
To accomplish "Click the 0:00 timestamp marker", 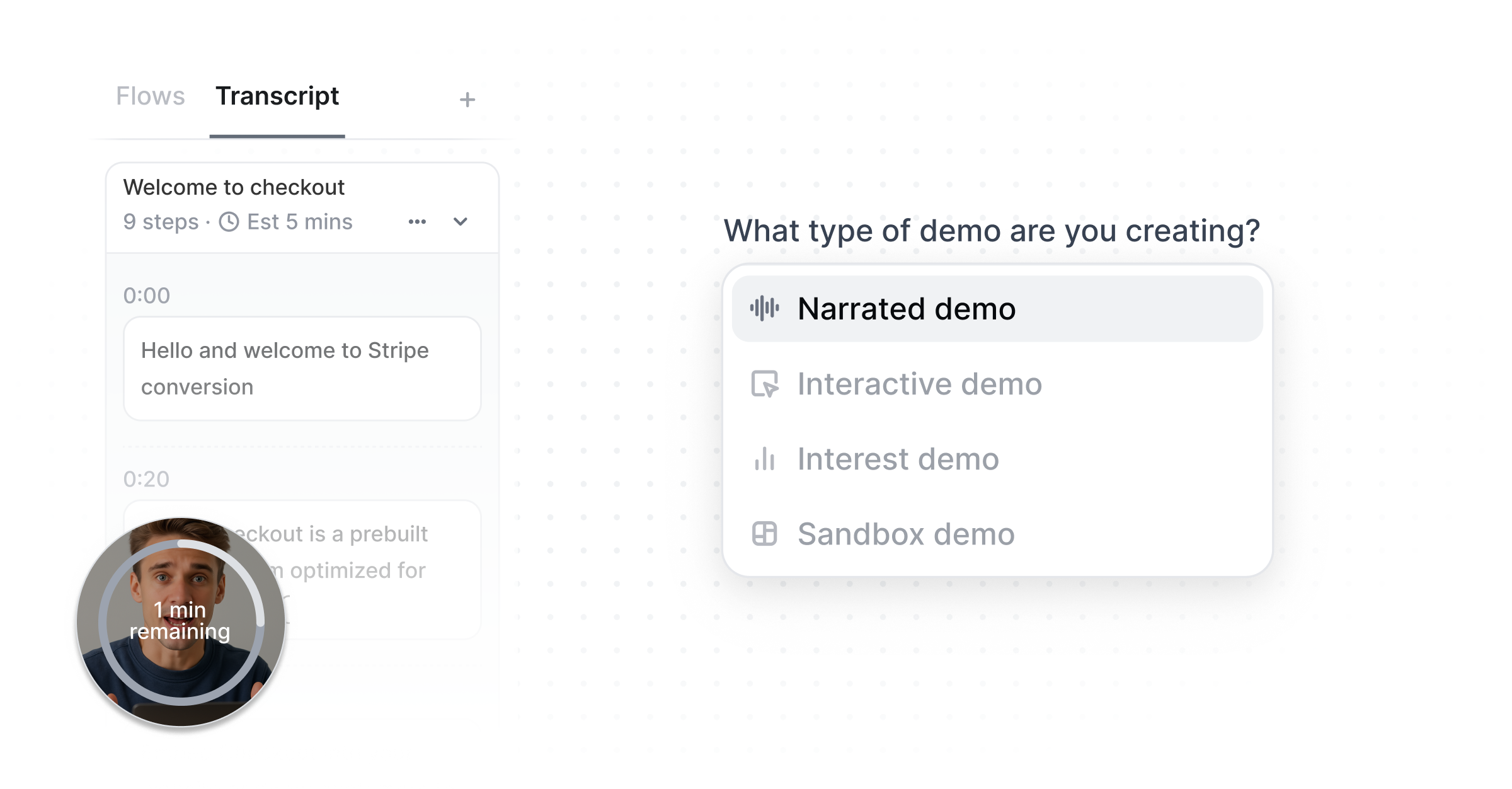I will 147,296.
